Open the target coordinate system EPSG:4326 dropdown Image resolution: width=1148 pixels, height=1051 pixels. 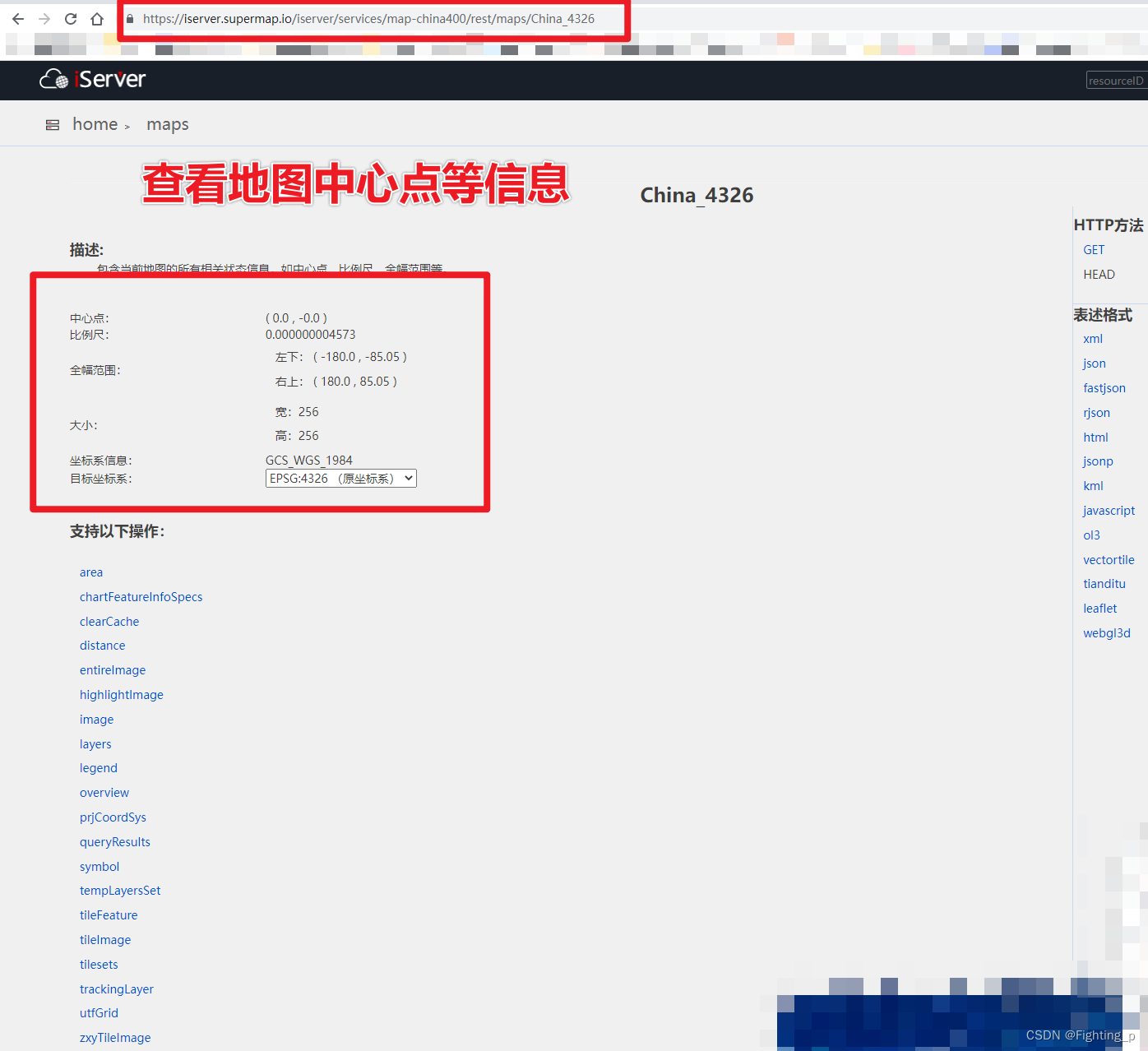(341, 479)
